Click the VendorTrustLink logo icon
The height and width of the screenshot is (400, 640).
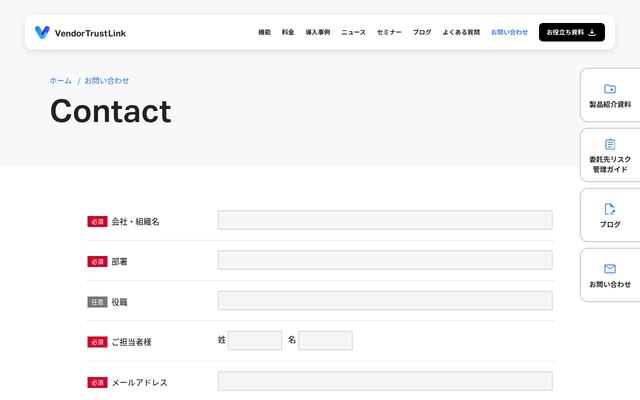[x=42, y=32]
